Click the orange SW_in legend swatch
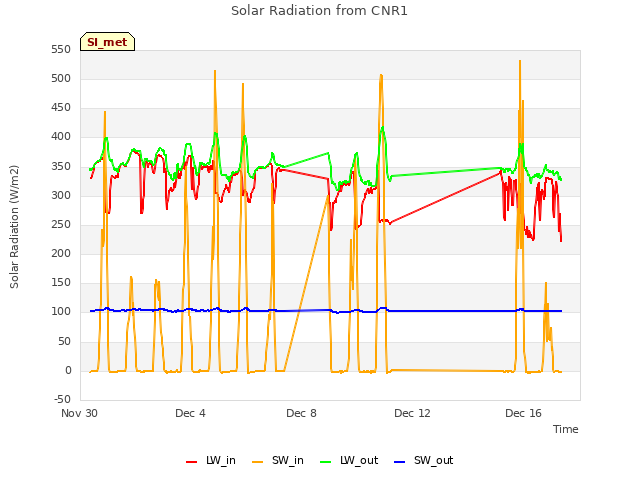640x480 pixels. click(x=258, y=462)
